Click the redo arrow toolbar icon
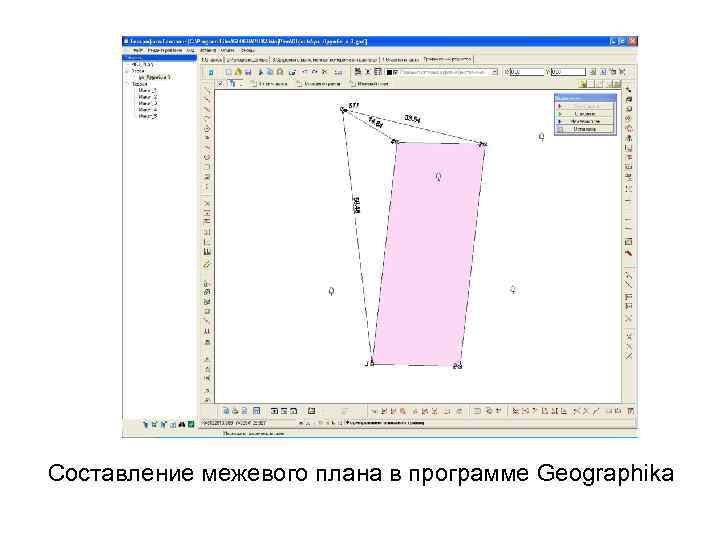The height and width of the screenshot is (540, 720). coord(315,72)
